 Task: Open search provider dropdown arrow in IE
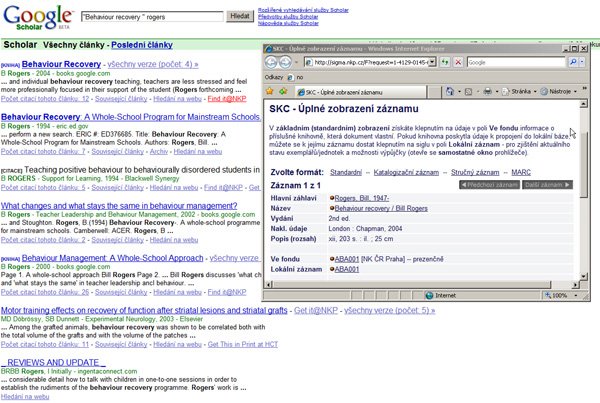(582, 62)
